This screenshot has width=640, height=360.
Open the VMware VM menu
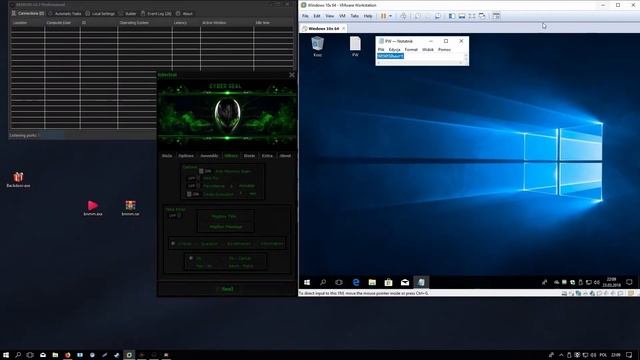342,16
